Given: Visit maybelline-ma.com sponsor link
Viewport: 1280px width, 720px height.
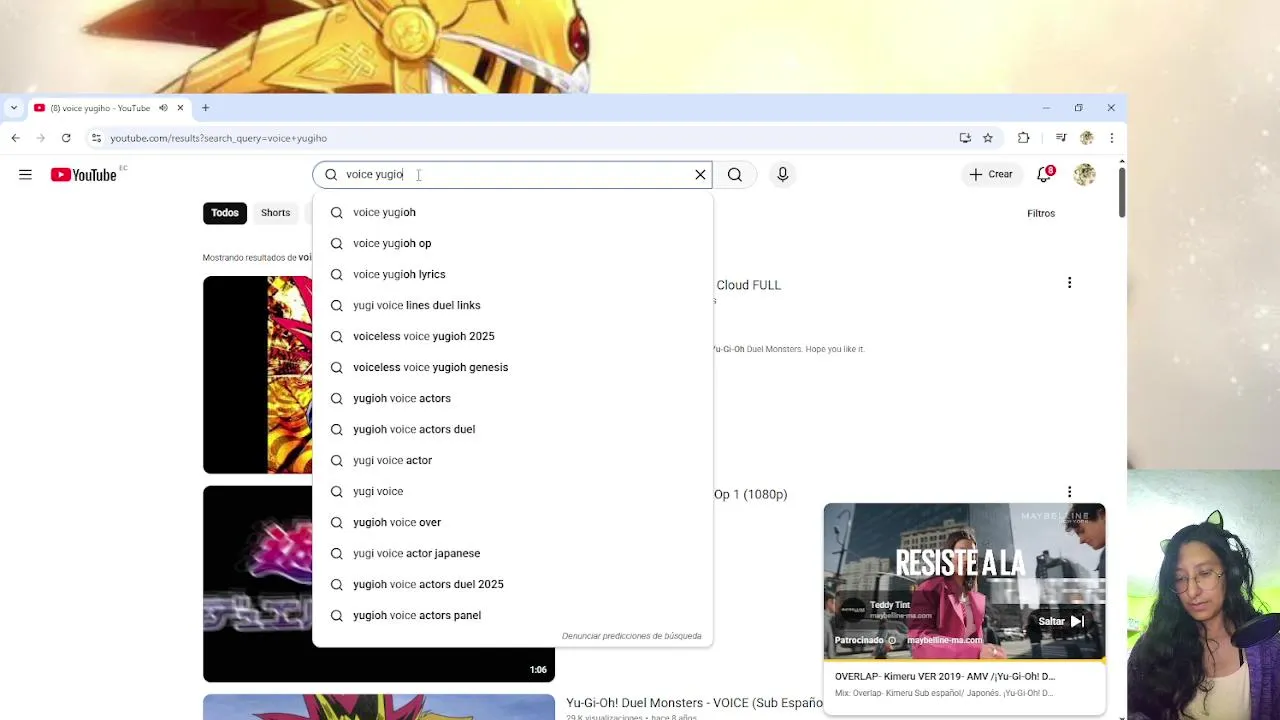Looking at the screenshot, I should coord(945,640).
